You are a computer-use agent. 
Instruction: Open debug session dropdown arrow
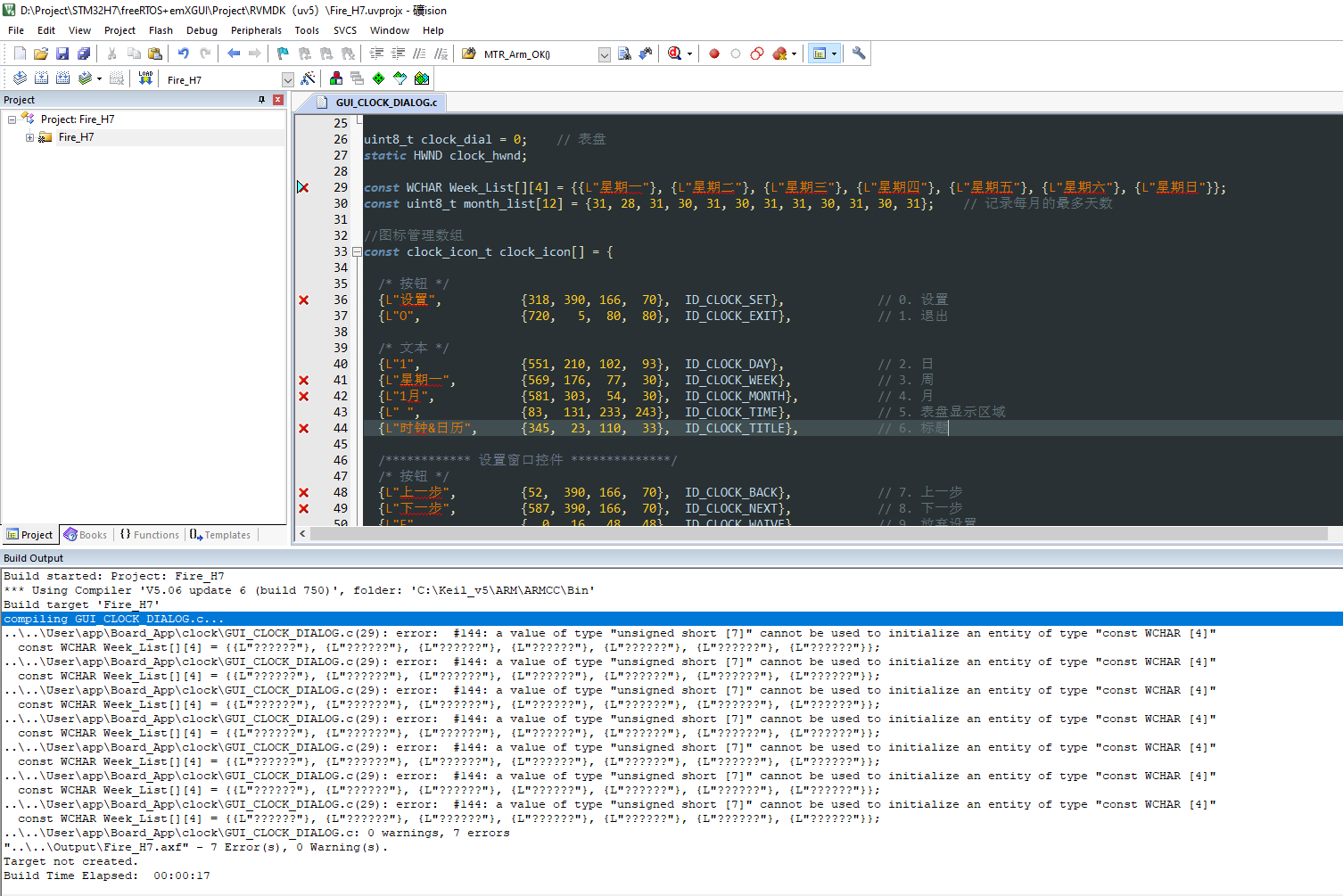click(689, 53)
